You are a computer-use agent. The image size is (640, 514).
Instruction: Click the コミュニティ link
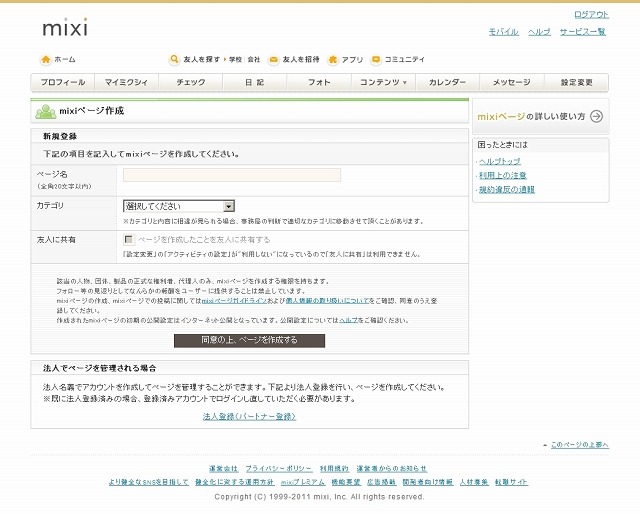405,60
